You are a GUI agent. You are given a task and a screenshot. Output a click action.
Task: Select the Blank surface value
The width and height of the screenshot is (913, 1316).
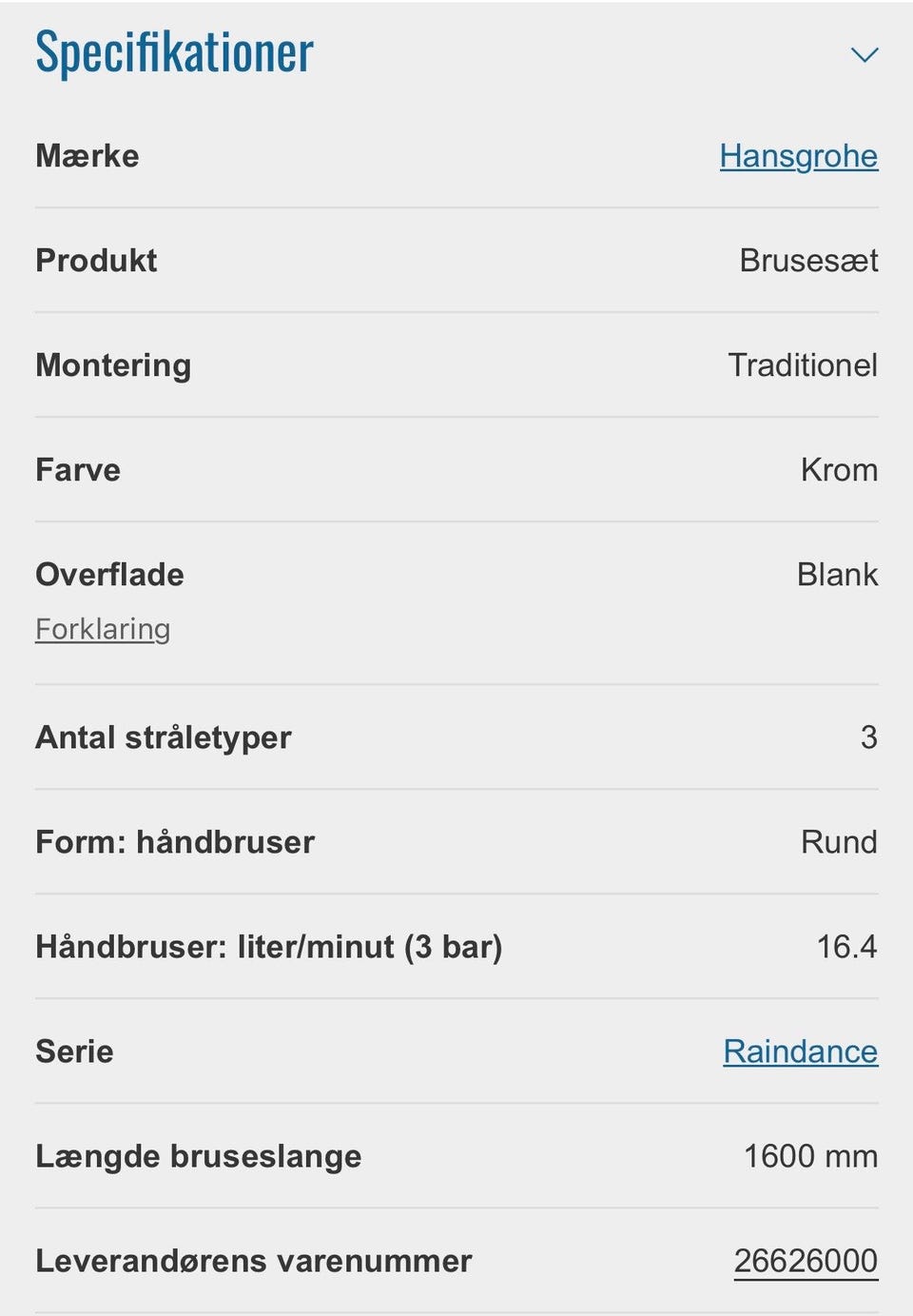[x=837, y=575]
